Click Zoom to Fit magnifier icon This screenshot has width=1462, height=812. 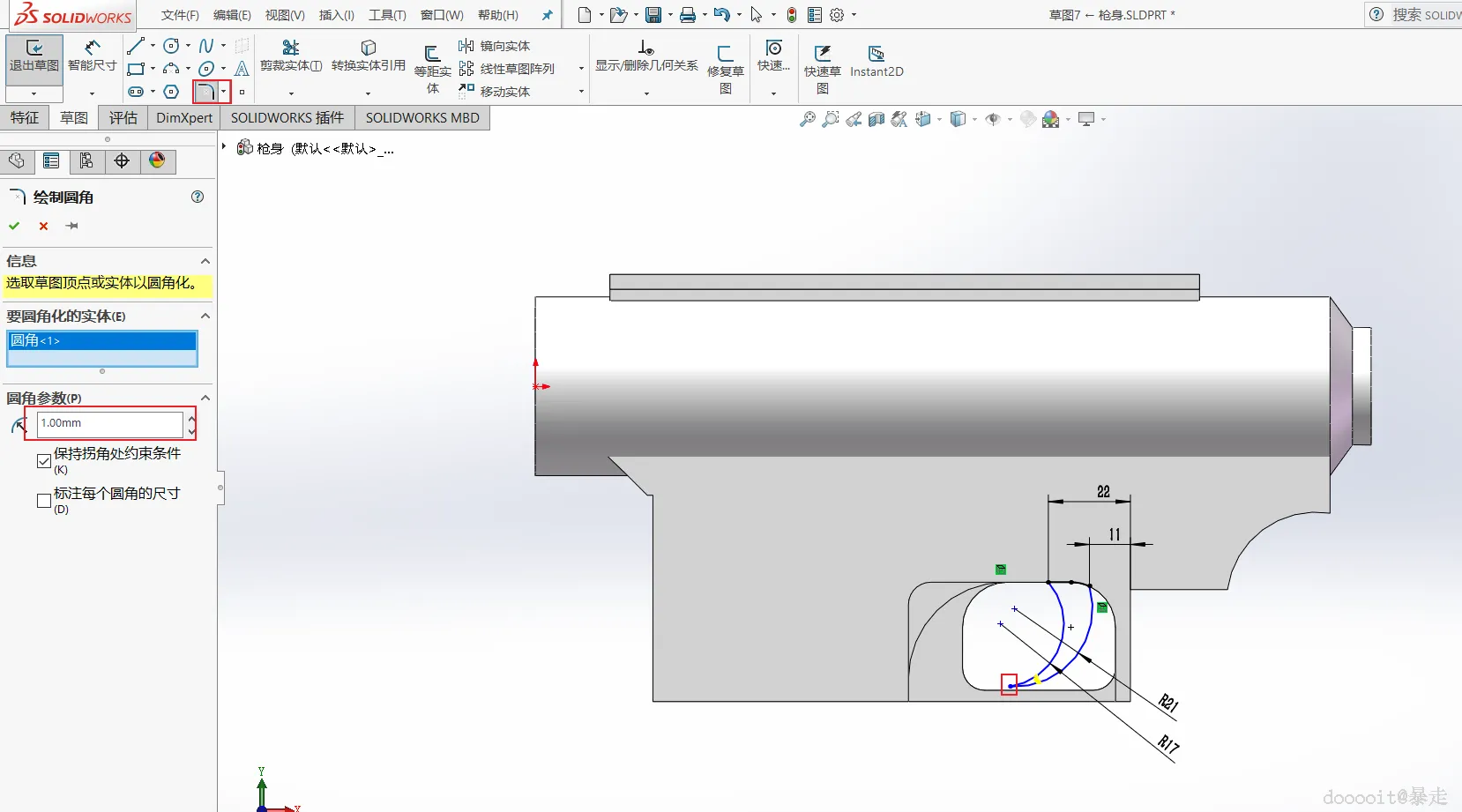pos(807,119)
